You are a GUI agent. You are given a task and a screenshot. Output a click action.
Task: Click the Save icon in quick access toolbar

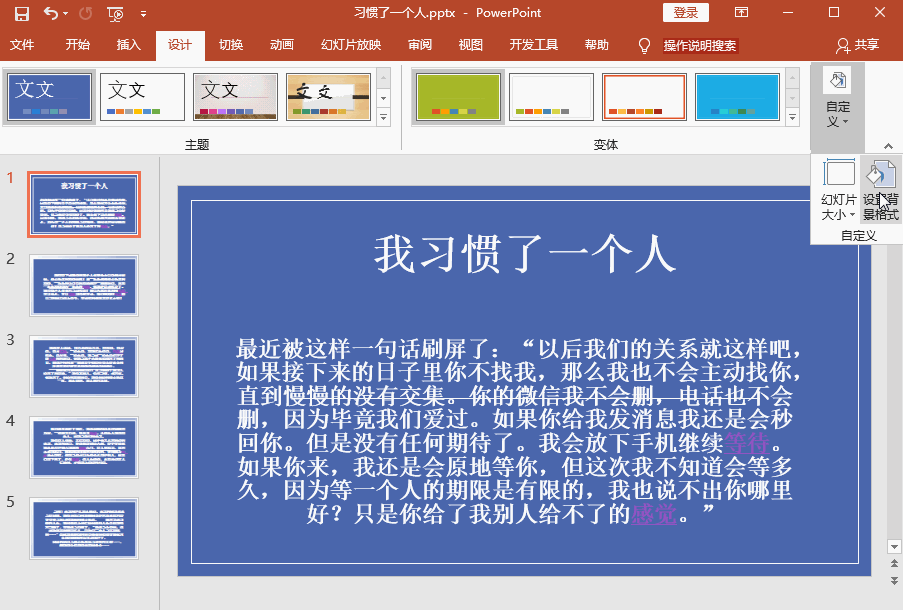tap(21, 13)
